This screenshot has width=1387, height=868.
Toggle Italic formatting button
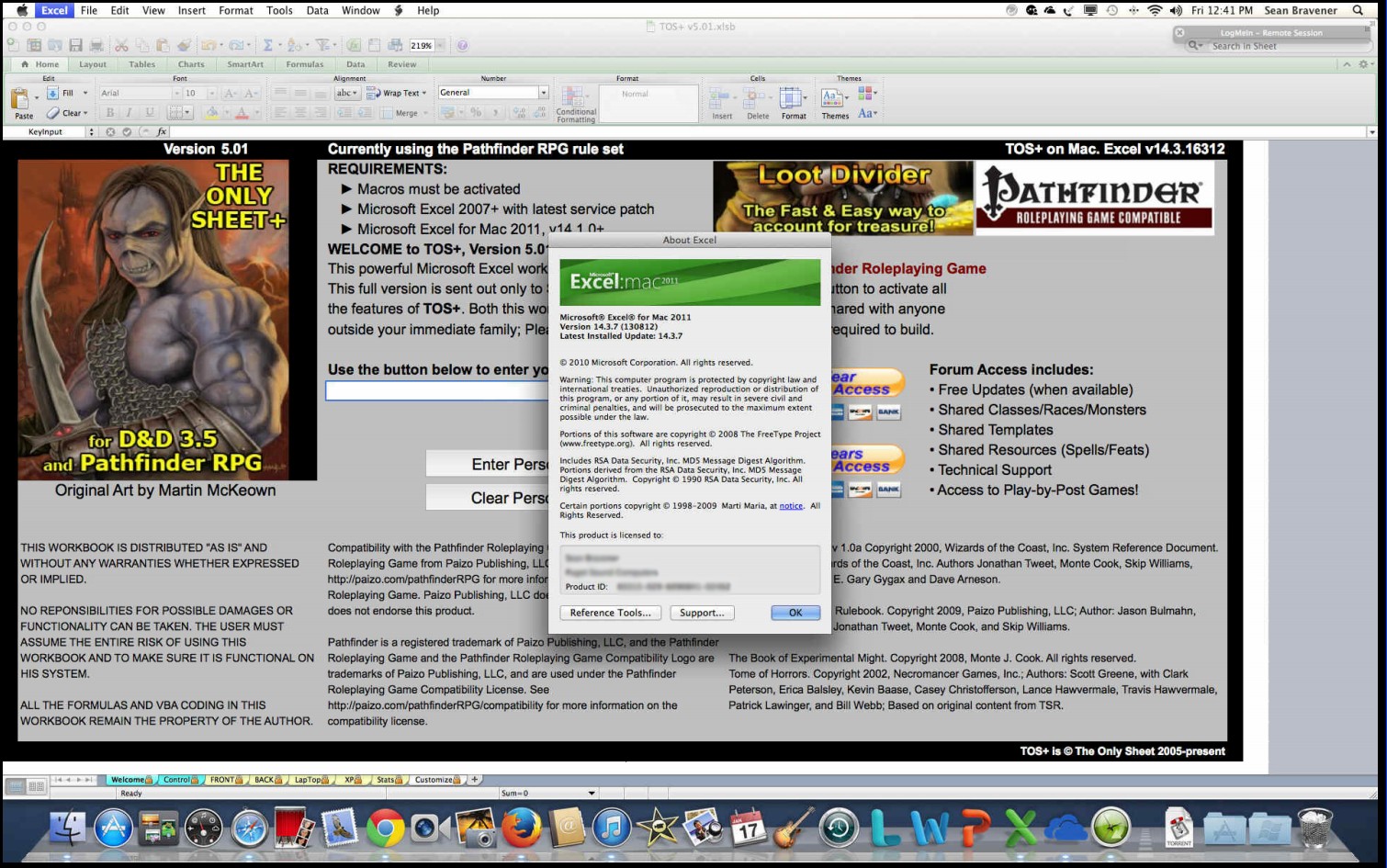130,113
